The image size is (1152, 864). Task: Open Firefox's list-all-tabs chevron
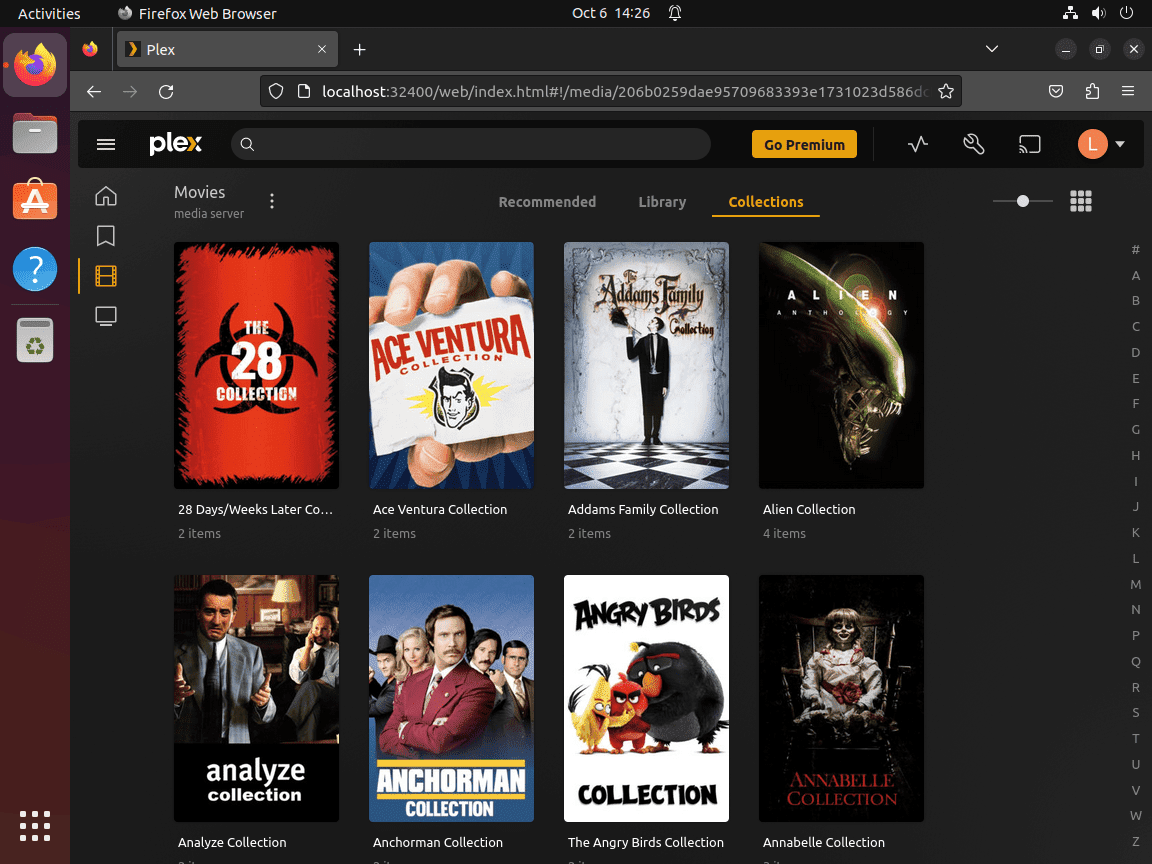tap(991, 48)
